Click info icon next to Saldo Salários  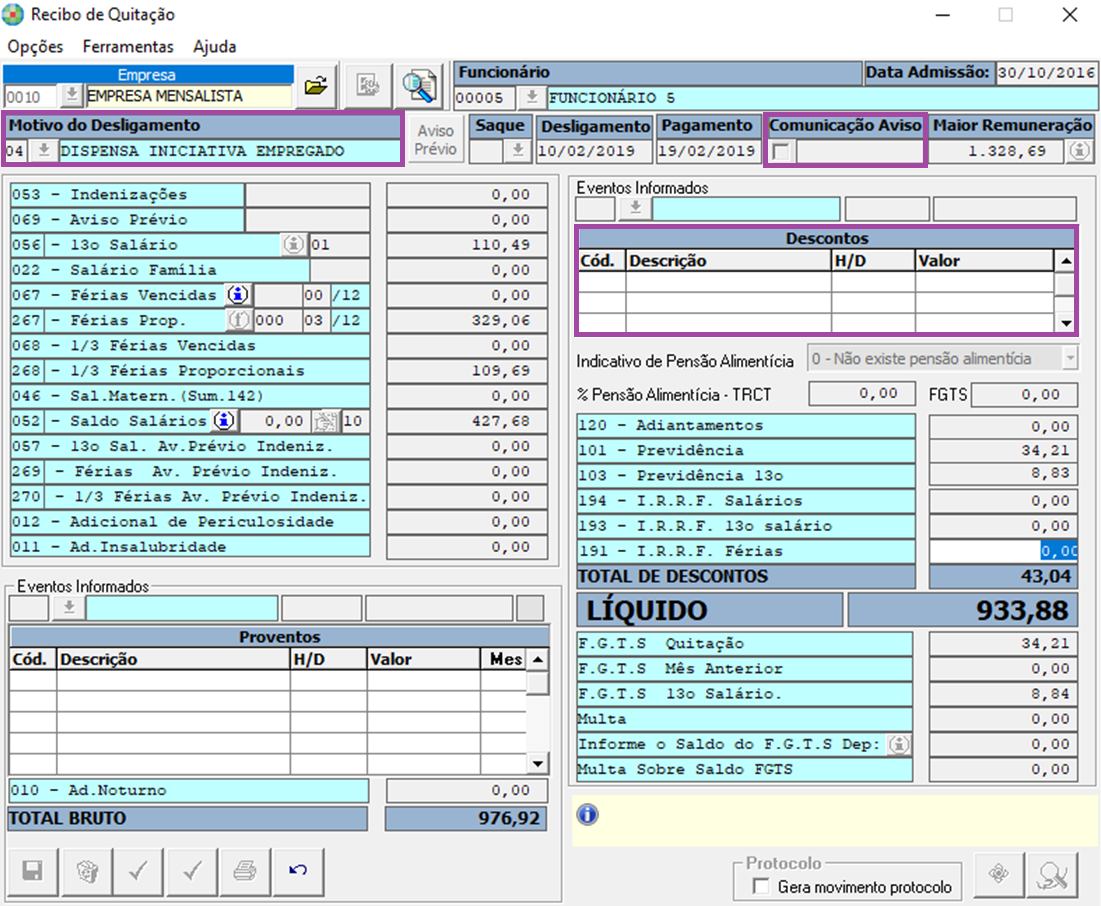224,421
